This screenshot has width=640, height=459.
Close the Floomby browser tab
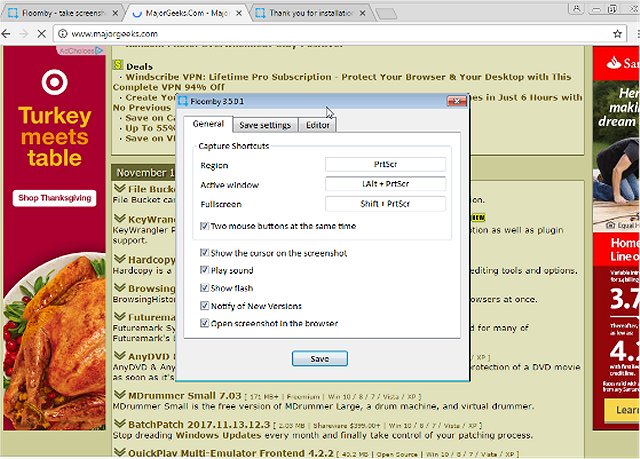pyautogui.click(x=115, y=13)
